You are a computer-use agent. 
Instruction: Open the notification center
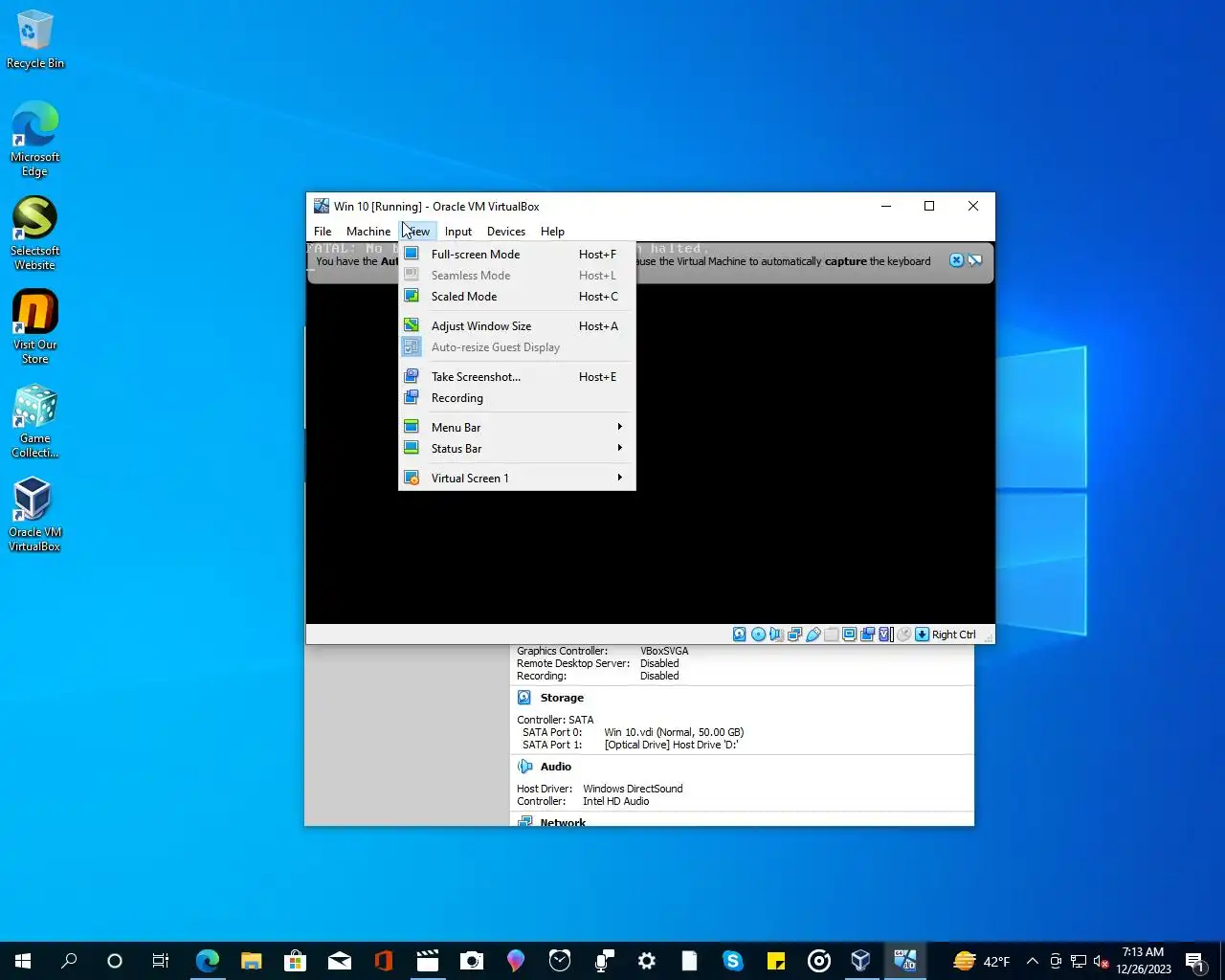[x=1195, y=961]
